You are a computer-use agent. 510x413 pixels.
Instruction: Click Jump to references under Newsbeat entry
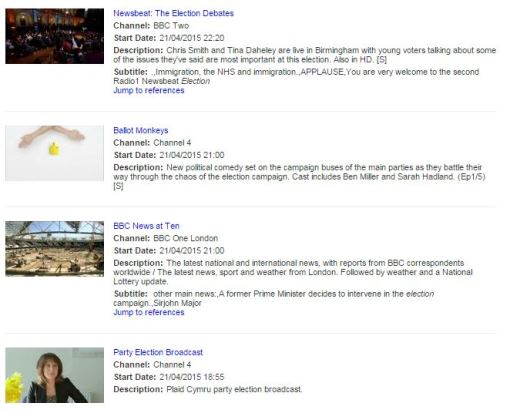149,90
